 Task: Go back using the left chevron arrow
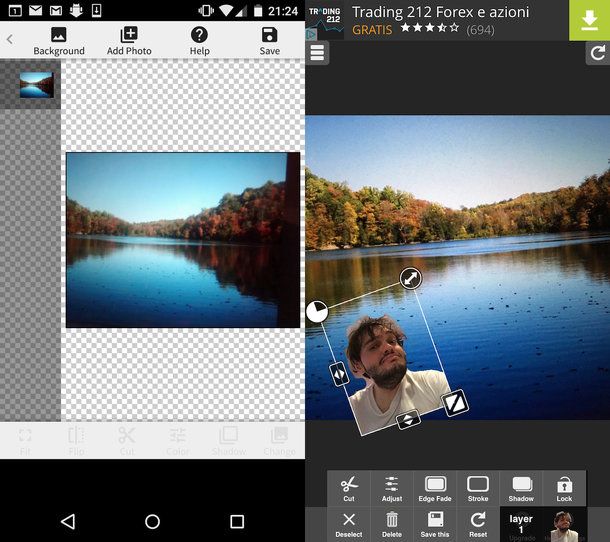pyautogui.click(x=10, y=39)
